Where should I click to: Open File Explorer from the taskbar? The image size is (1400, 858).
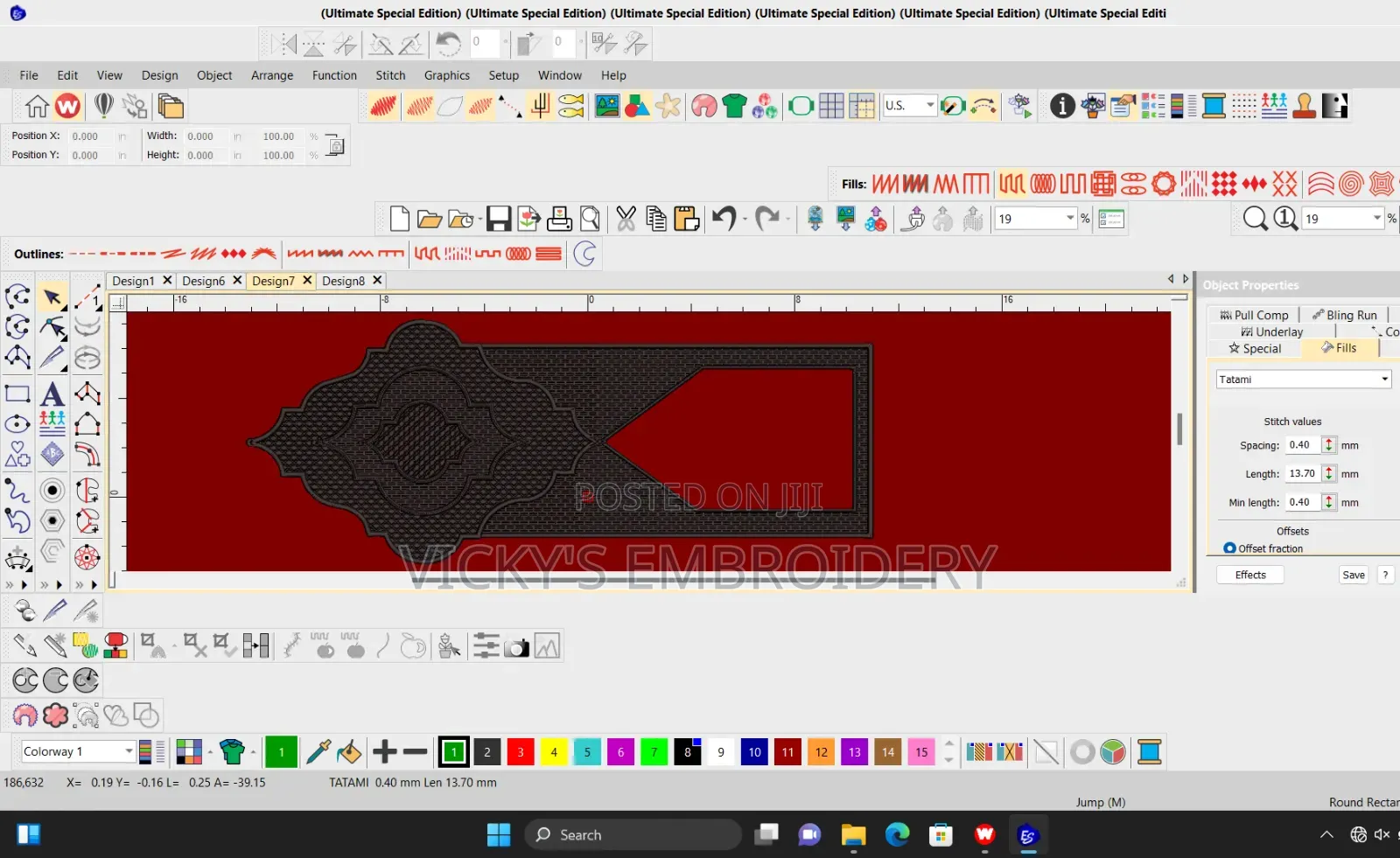point(853,835)
